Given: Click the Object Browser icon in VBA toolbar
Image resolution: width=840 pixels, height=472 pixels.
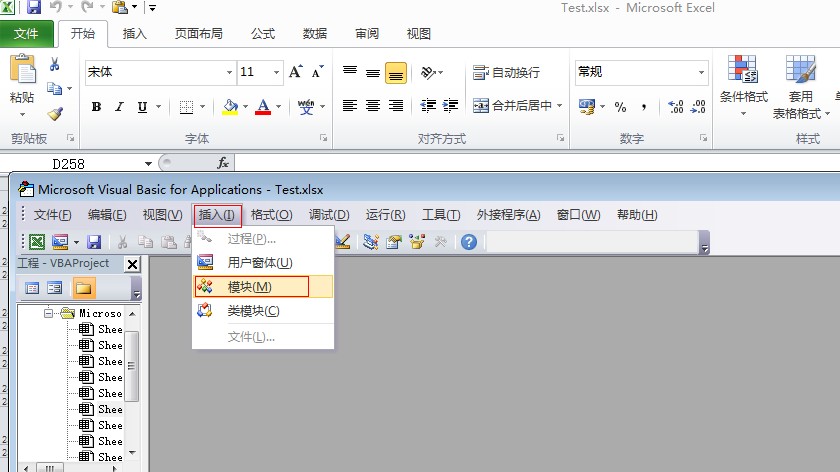Looking at the screenshot, I should click(x=417, y=242).
